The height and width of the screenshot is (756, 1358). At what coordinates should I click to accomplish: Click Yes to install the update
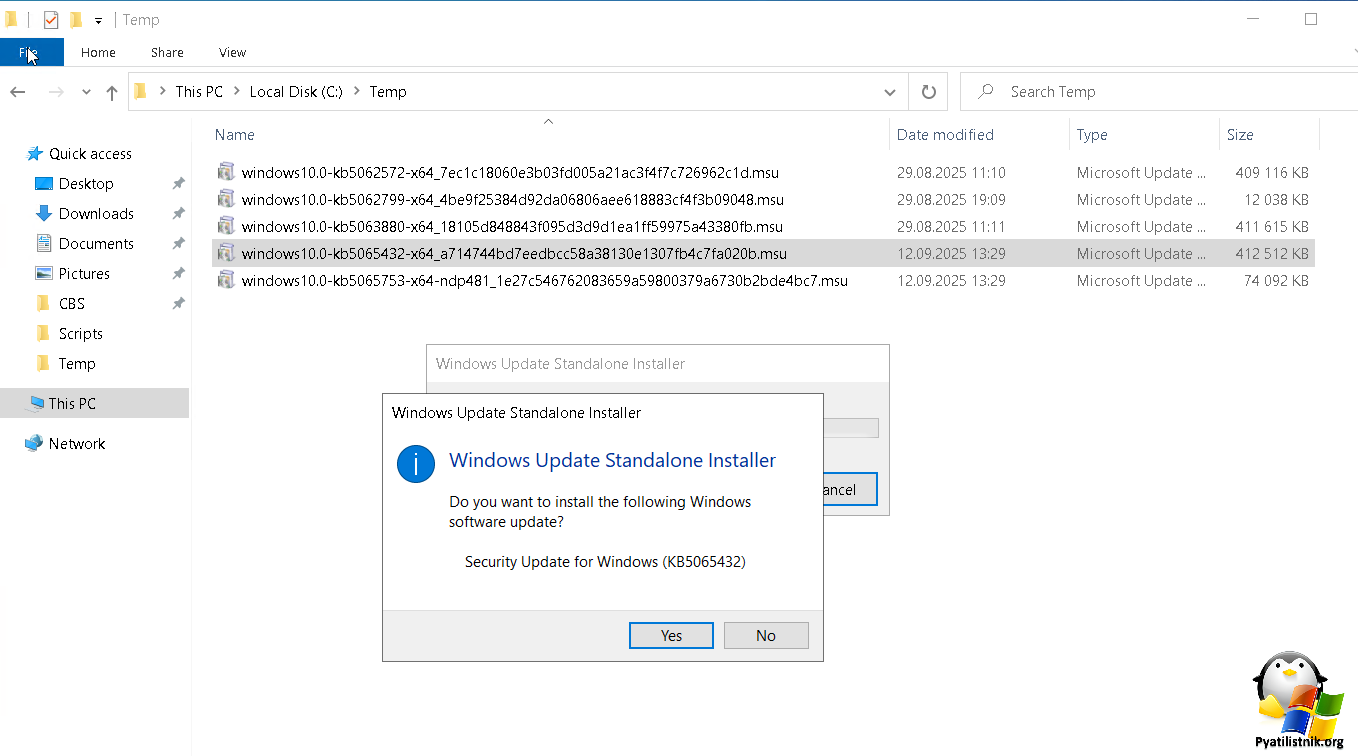tap(671, 635)
